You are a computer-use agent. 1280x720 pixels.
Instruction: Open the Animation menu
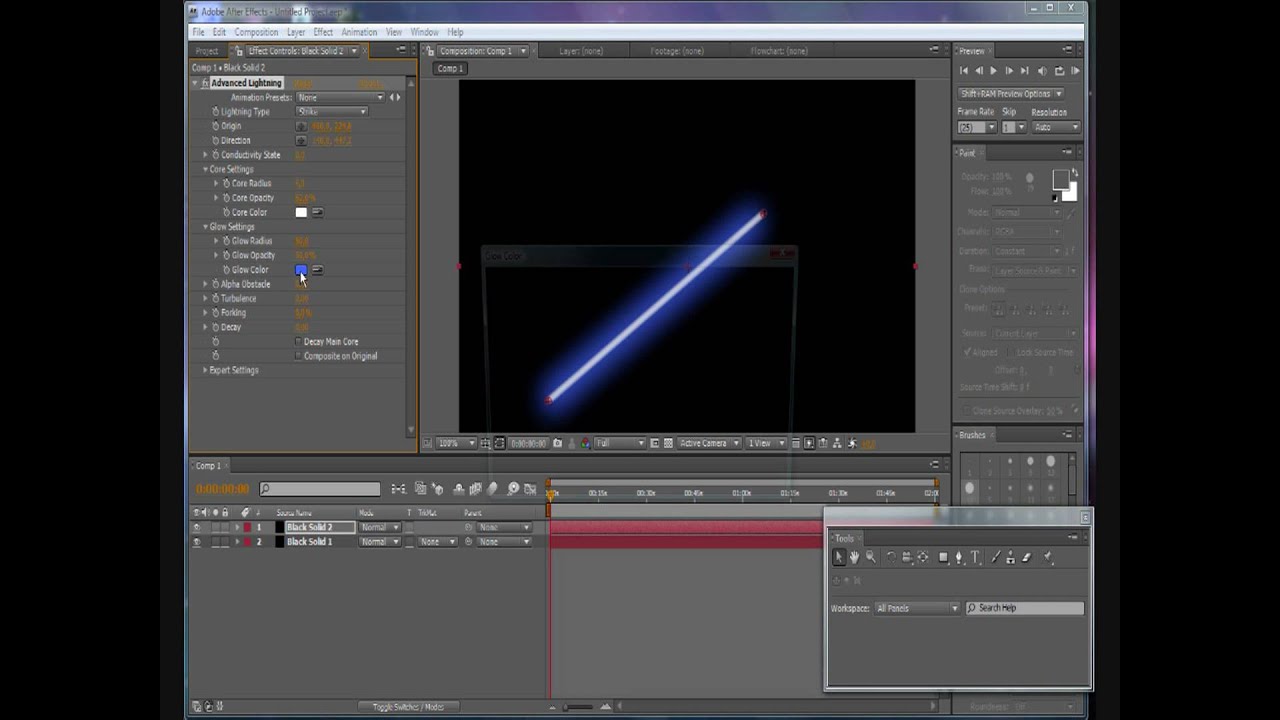(x=359, y=32)
